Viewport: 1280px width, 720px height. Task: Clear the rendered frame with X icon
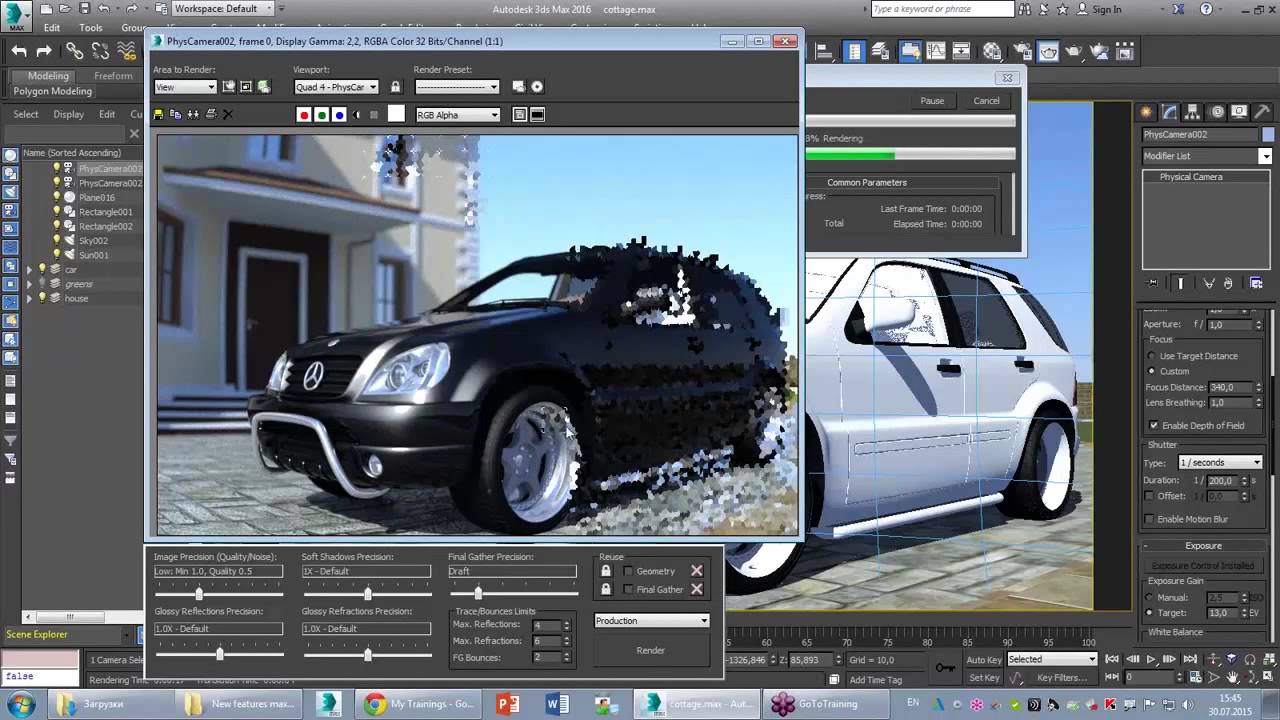[227, 115]
